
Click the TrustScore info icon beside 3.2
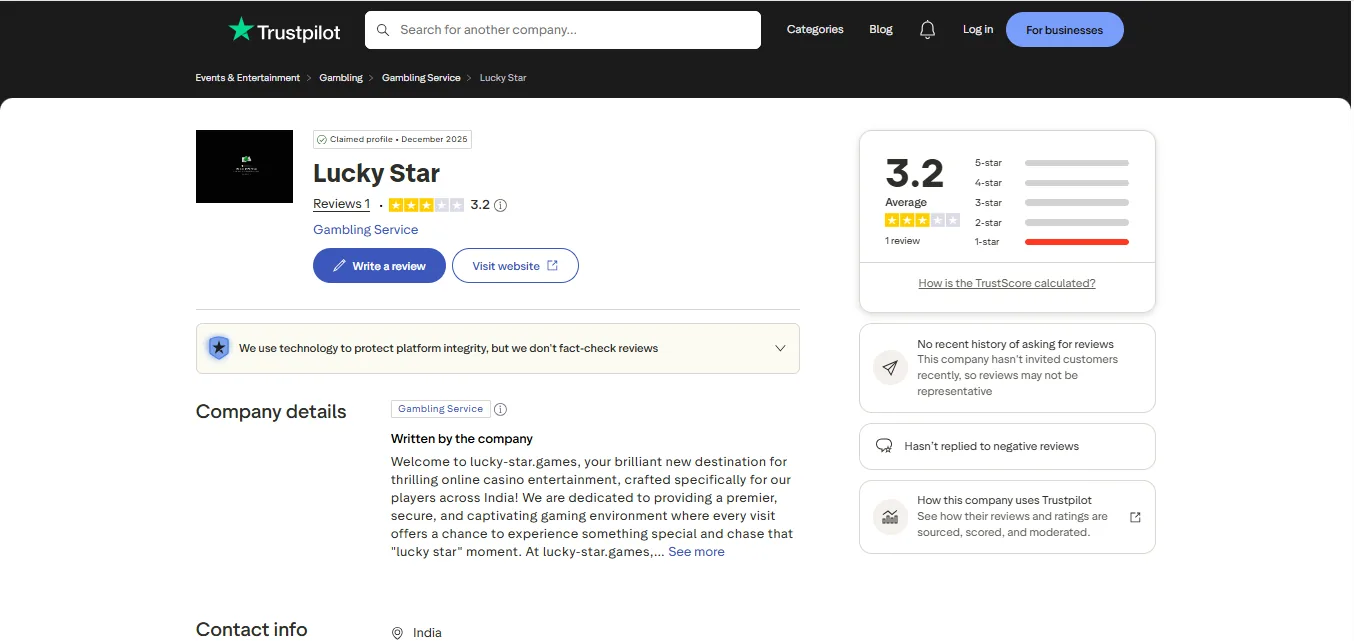pyautogui.click(x=501, y=205)
